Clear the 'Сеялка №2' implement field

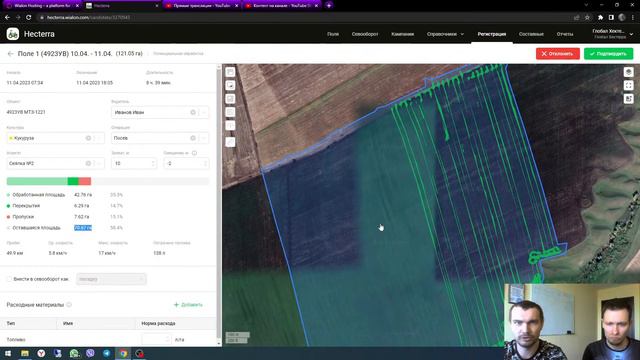tap(88, 163)
